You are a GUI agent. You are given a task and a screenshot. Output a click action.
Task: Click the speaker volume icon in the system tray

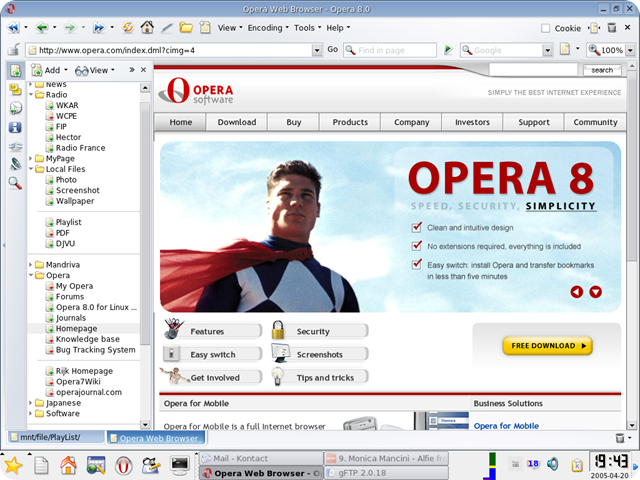click(x=553, y=464)
